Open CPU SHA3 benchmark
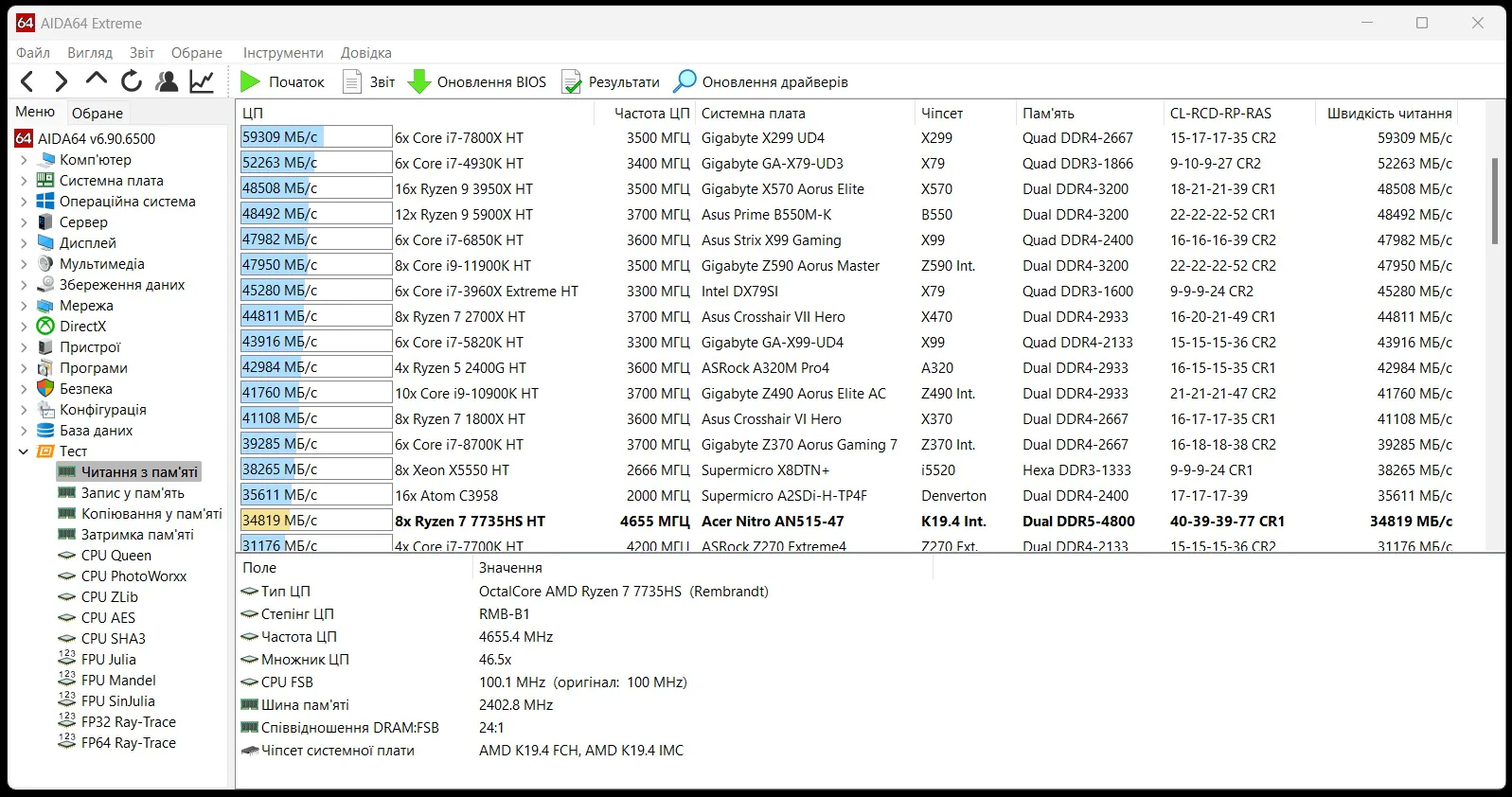Image resolution: width=1512 pixels, height=797 pixels. [x=113, y=638]
